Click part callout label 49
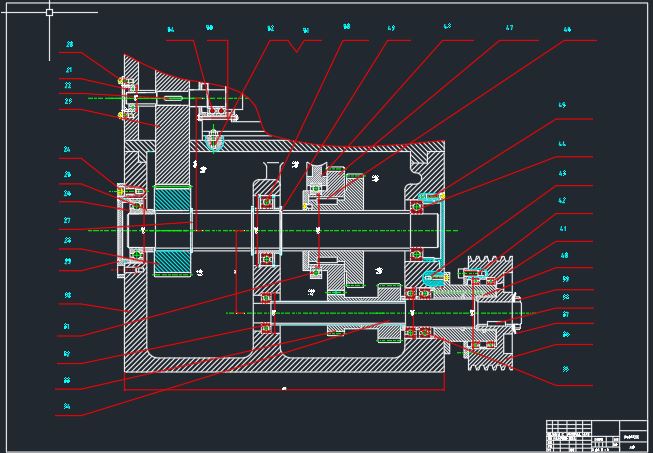653x453 pixels. [x=391, y=28]
